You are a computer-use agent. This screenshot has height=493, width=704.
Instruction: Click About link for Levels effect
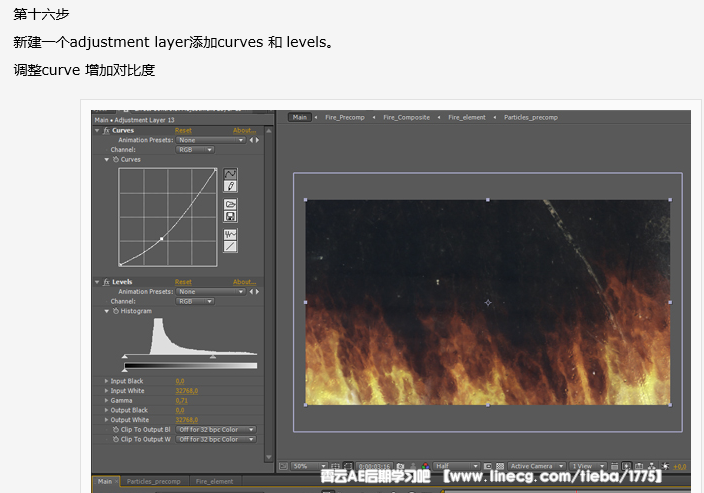(244, 282)
